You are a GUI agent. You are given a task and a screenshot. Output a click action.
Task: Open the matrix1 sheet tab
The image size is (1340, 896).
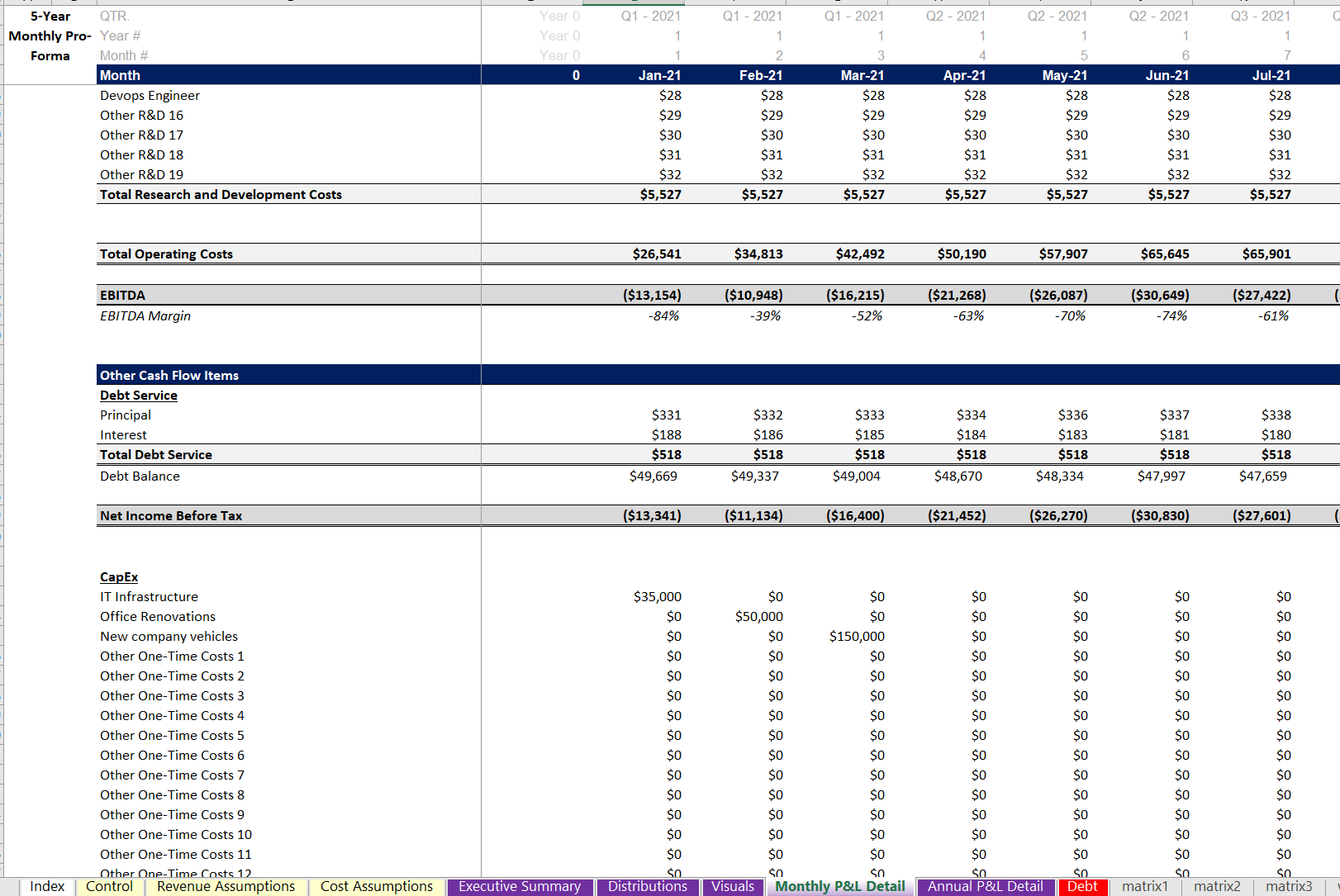(1145, 886)
